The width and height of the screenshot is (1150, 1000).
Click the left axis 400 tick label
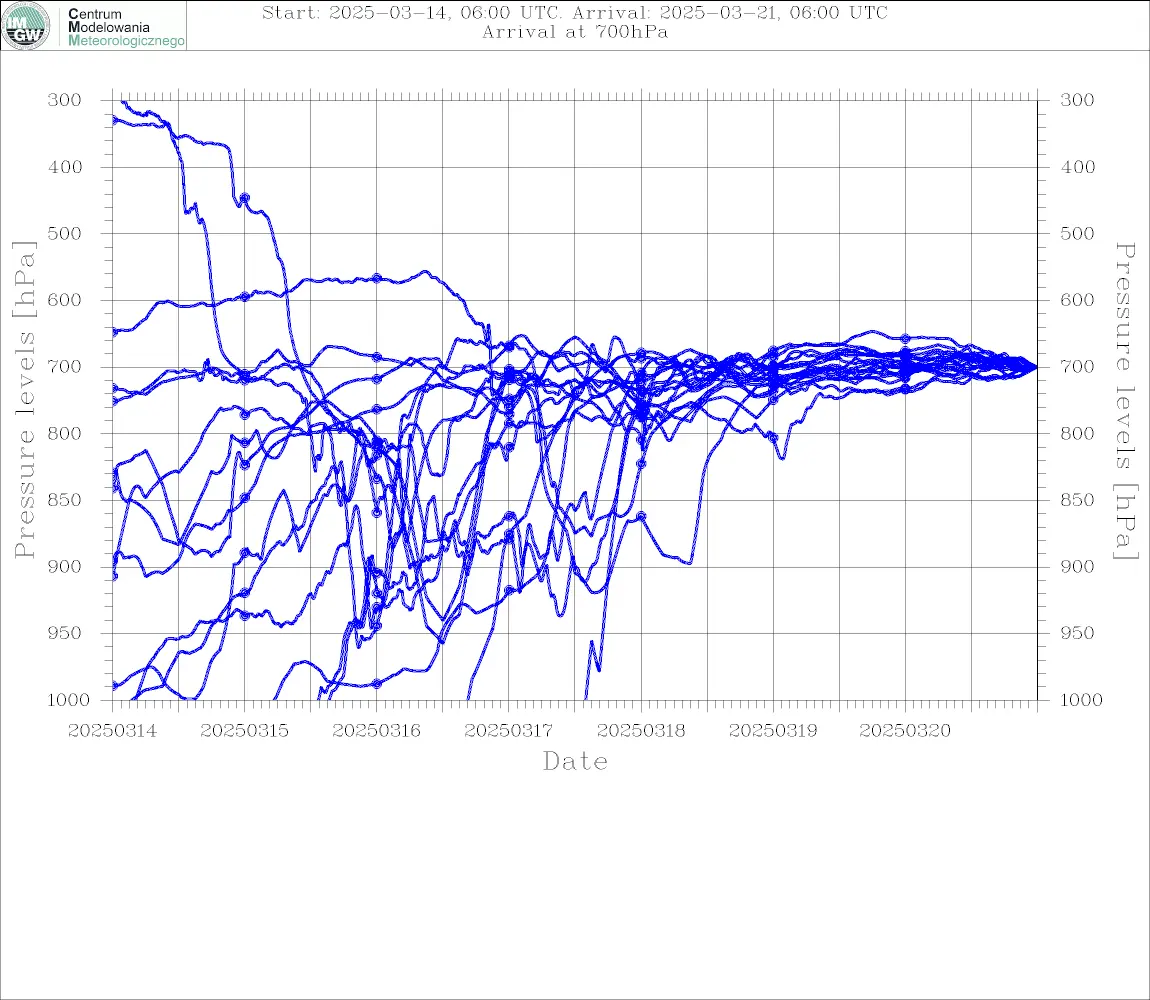click(x=65, y=167)
